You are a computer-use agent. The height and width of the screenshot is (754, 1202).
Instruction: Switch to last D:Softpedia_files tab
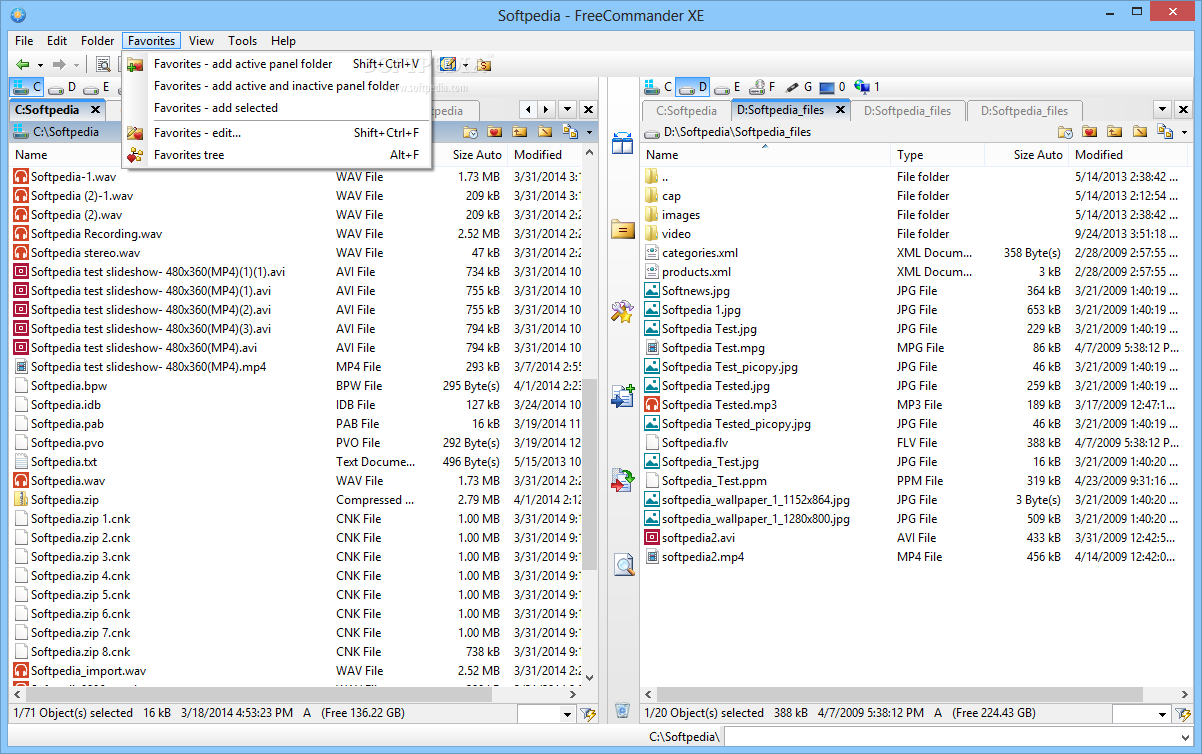[x=1024, y=111]
